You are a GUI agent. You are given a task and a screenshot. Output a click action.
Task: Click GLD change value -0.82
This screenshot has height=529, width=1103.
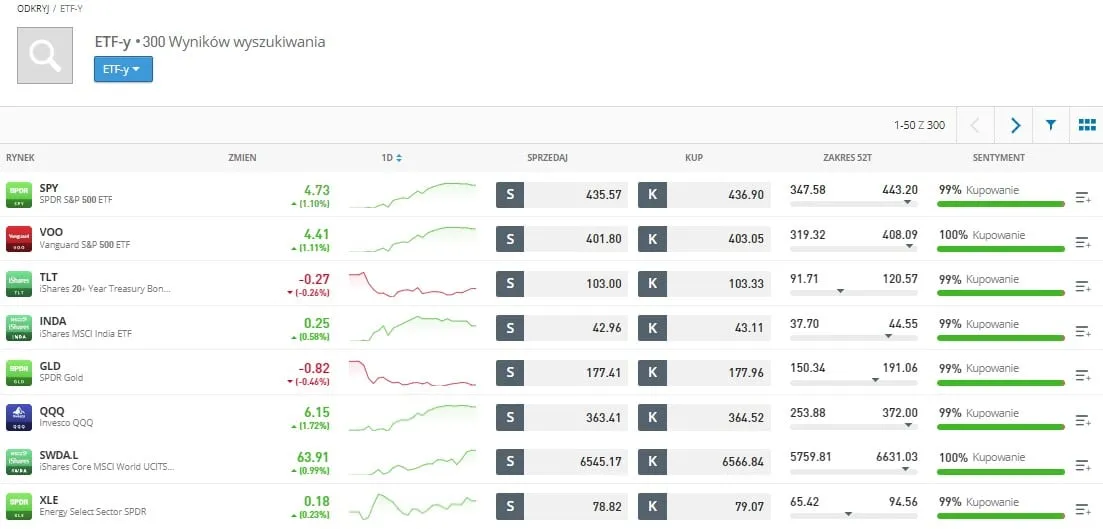tap(314, 368)
